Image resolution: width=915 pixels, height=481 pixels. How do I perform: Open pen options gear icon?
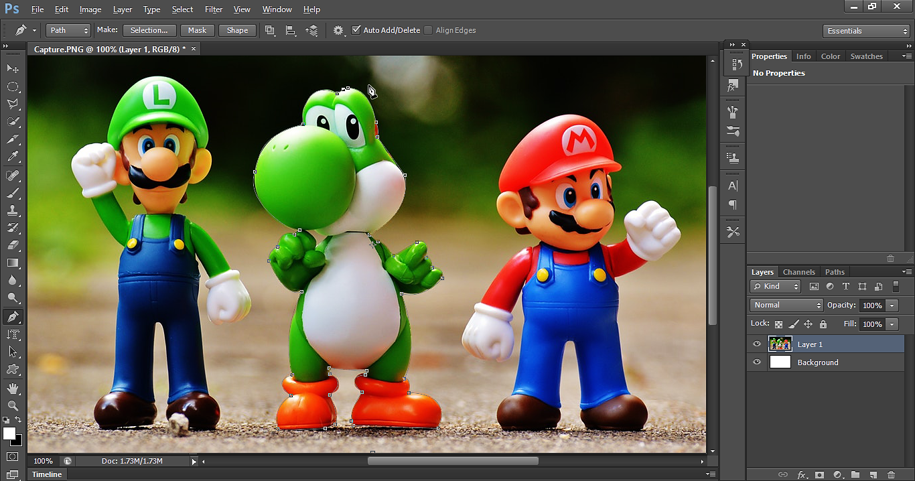(x=338, y=30)
